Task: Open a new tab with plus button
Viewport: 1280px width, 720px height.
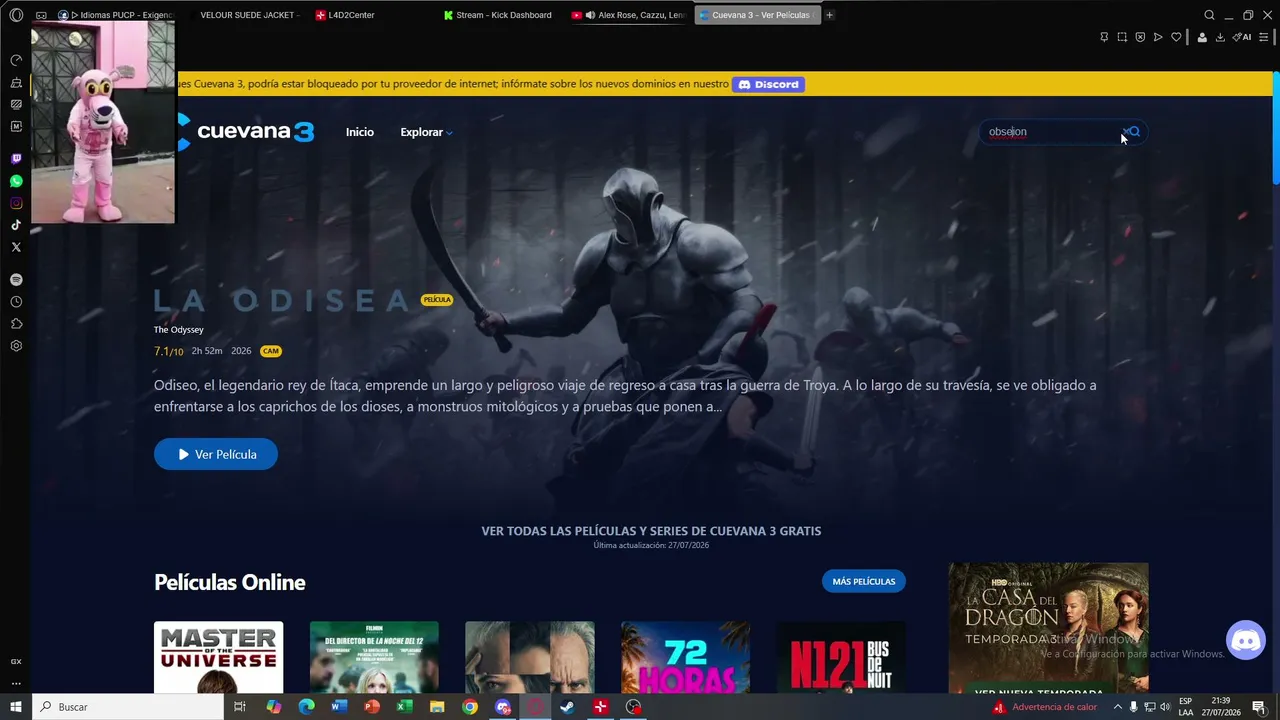Action: click(829, 15)
